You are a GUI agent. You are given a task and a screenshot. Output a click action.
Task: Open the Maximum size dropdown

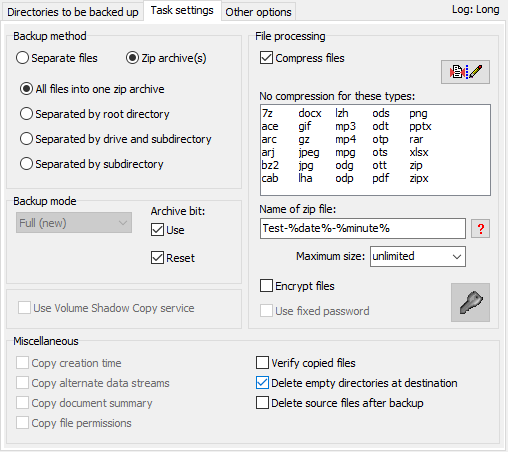418,256
